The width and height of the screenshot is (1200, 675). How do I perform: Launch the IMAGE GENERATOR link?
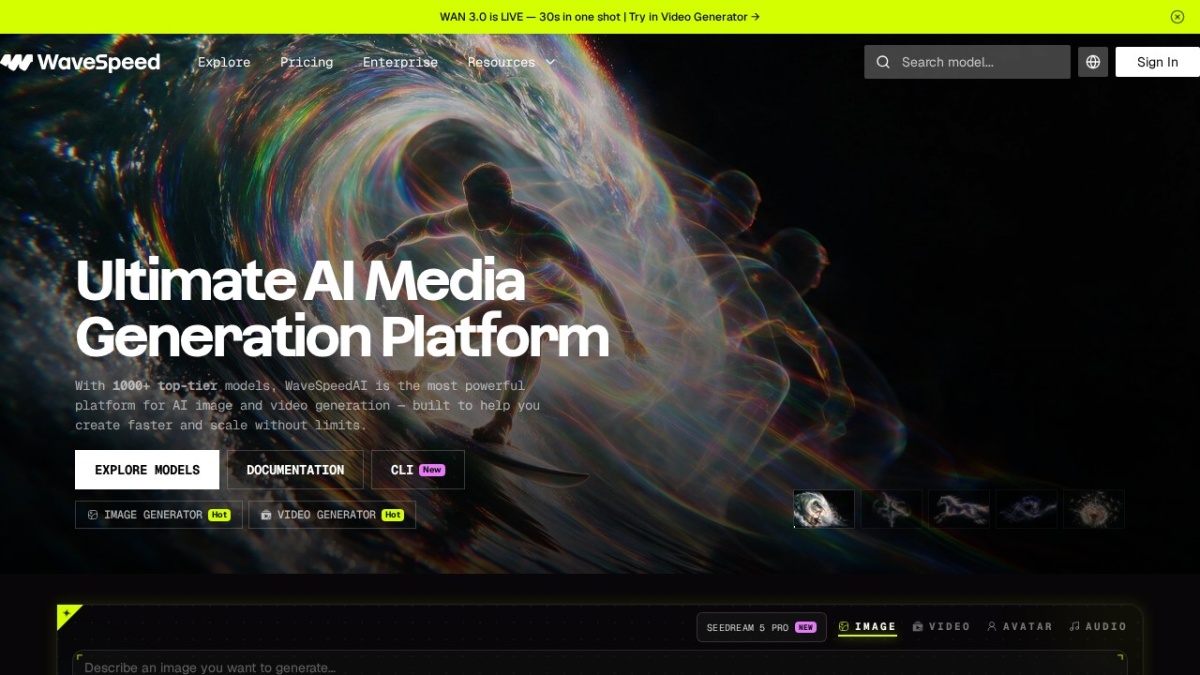pyautogui.click(x=159, y=515)
